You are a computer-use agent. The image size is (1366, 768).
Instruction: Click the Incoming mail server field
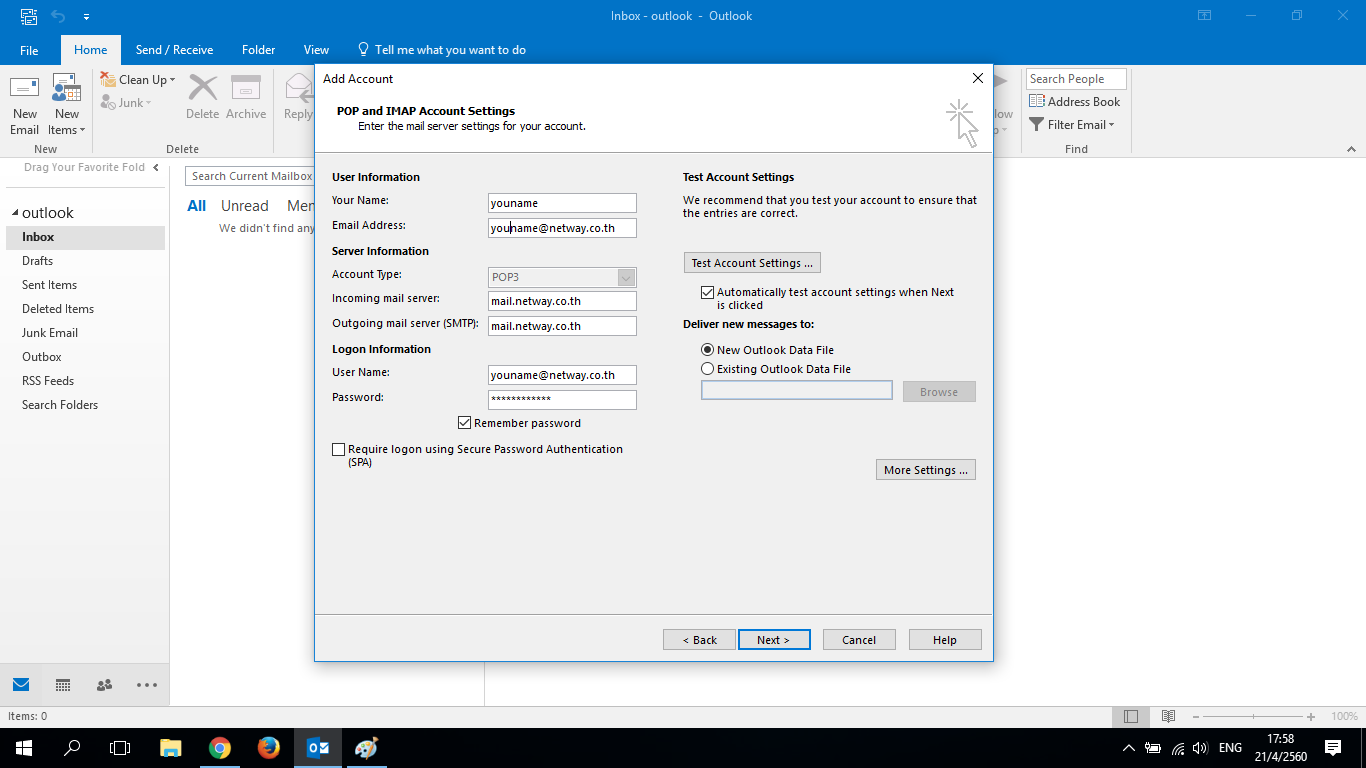[562, 301]
